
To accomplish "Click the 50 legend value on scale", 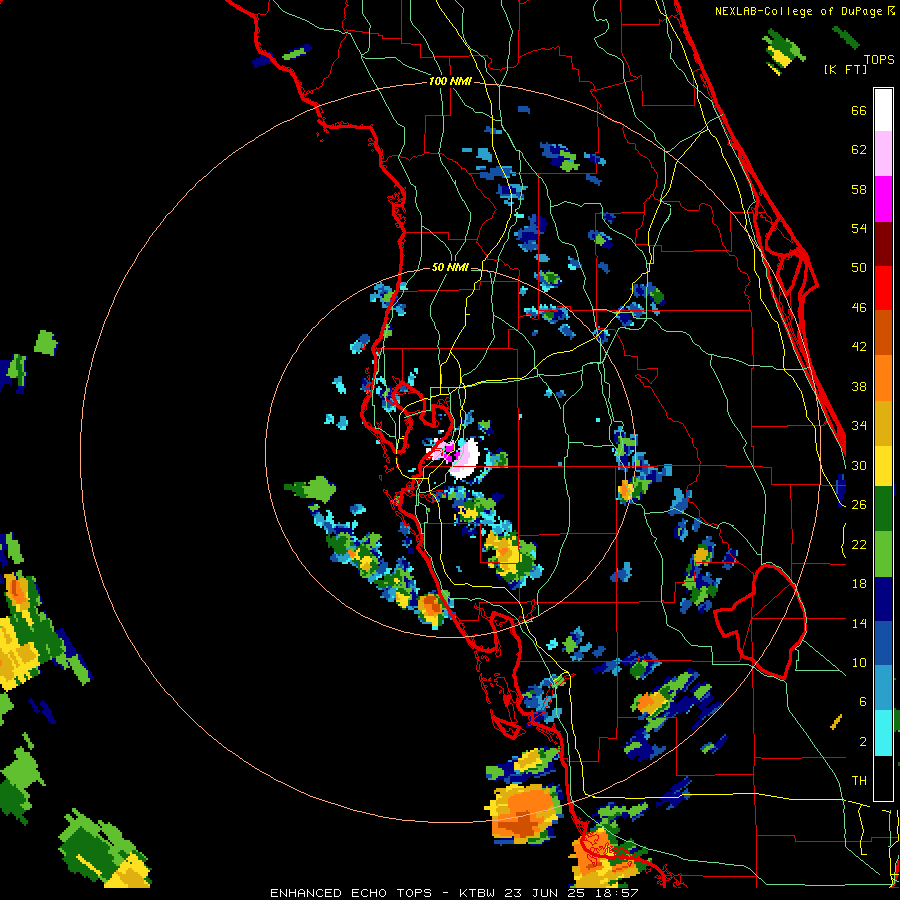I will [x=859, y=268].
